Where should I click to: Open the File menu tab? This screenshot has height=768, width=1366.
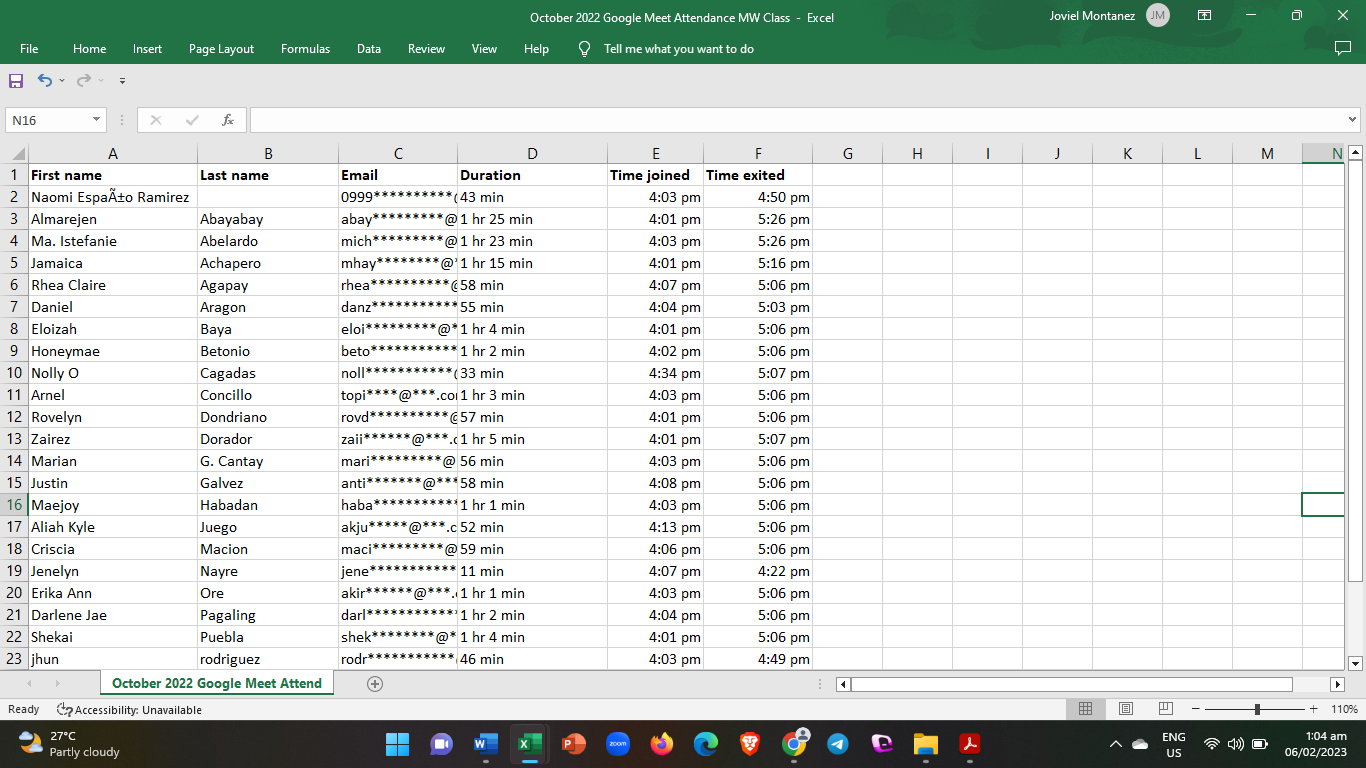point(29,49)
